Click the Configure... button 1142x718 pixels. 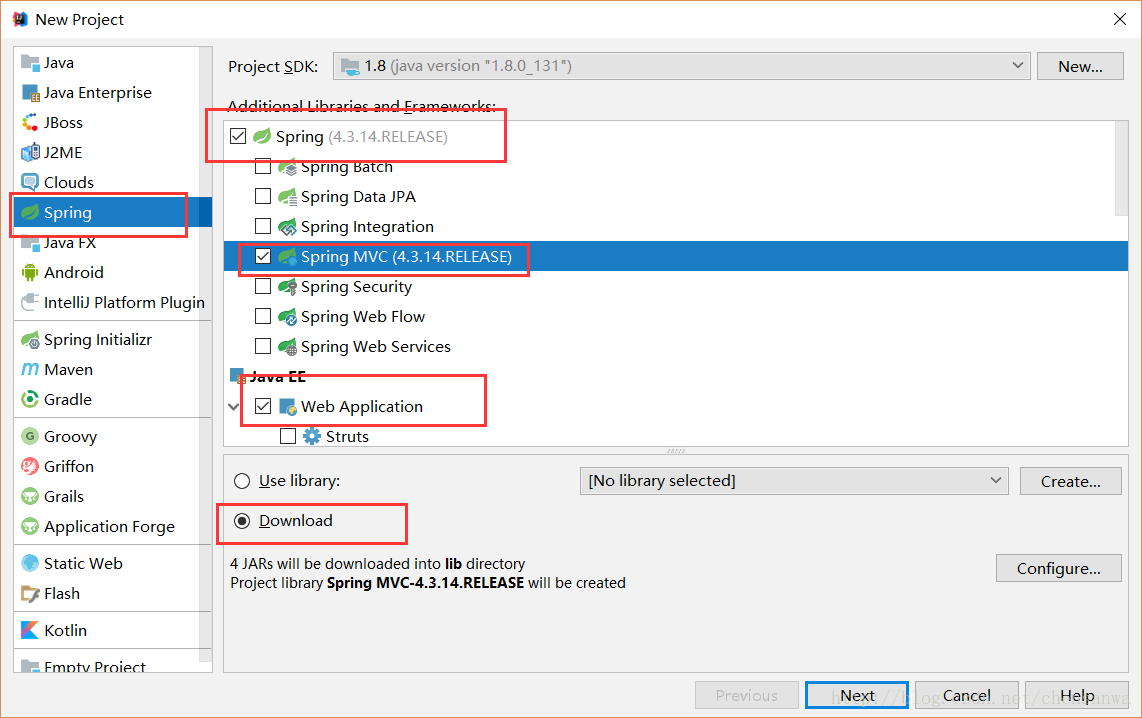pos(1058,568)
